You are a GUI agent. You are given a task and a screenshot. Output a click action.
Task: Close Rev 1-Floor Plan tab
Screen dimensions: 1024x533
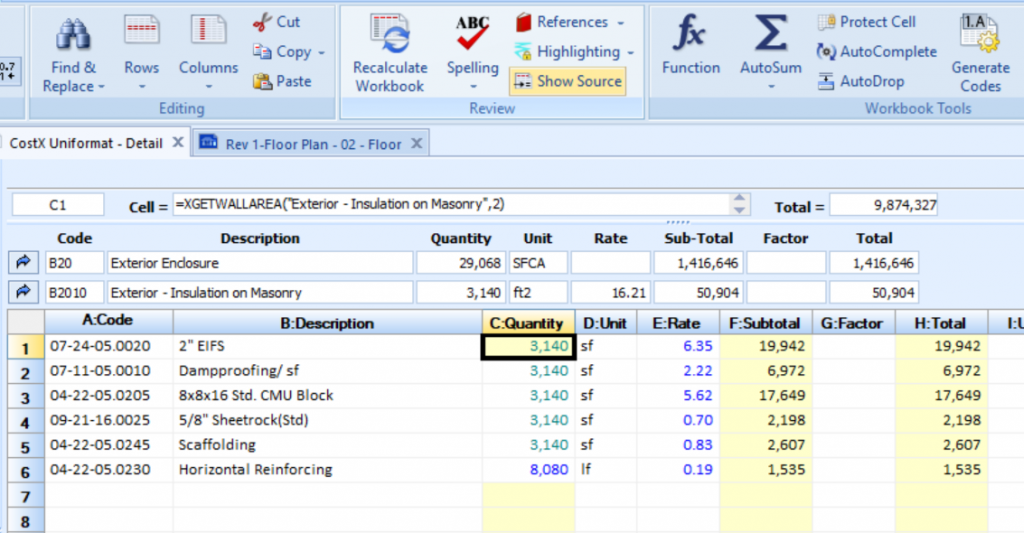[417, 143]
